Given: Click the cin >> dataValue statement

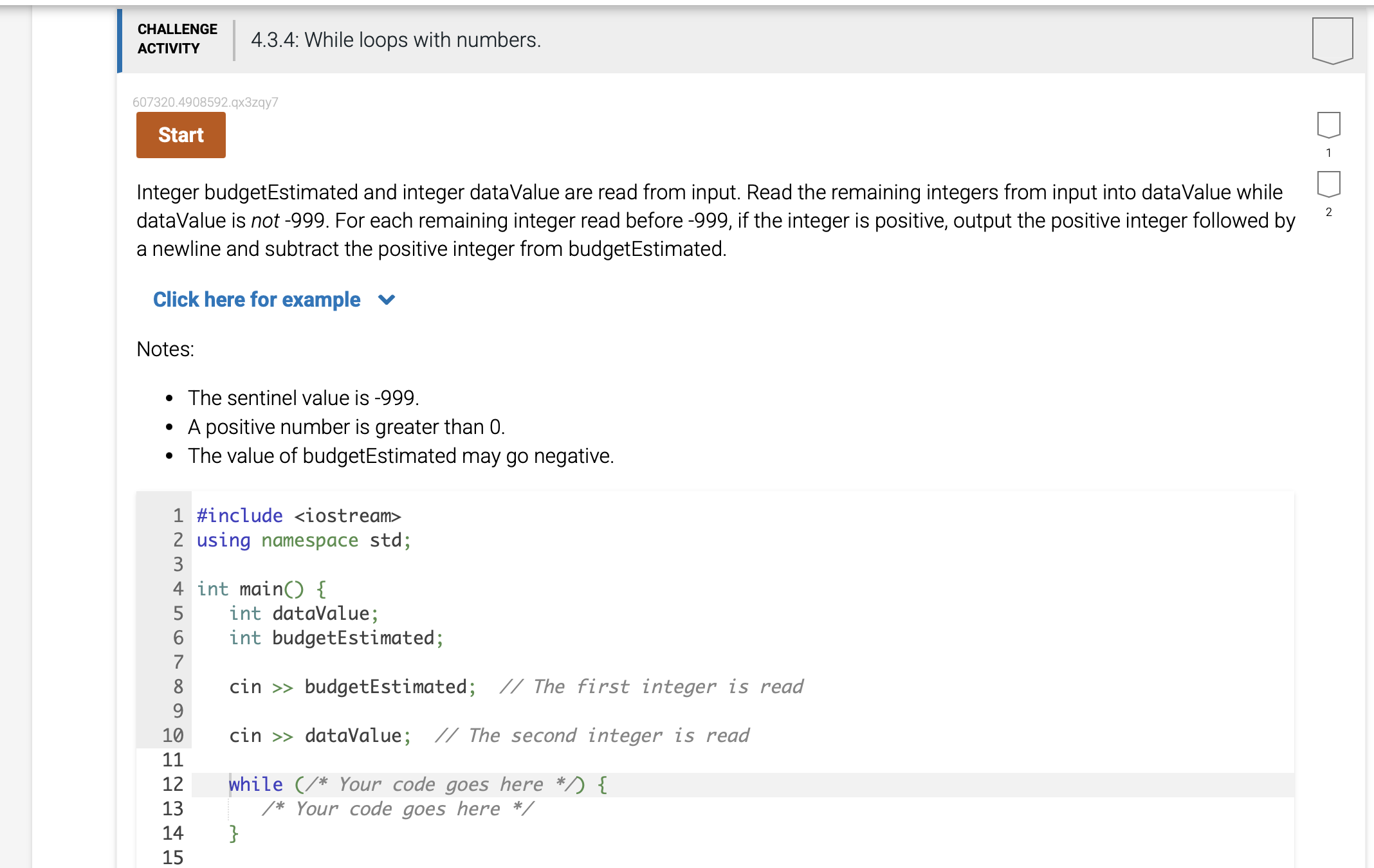Looking at the screenshot, I should 320,736.
